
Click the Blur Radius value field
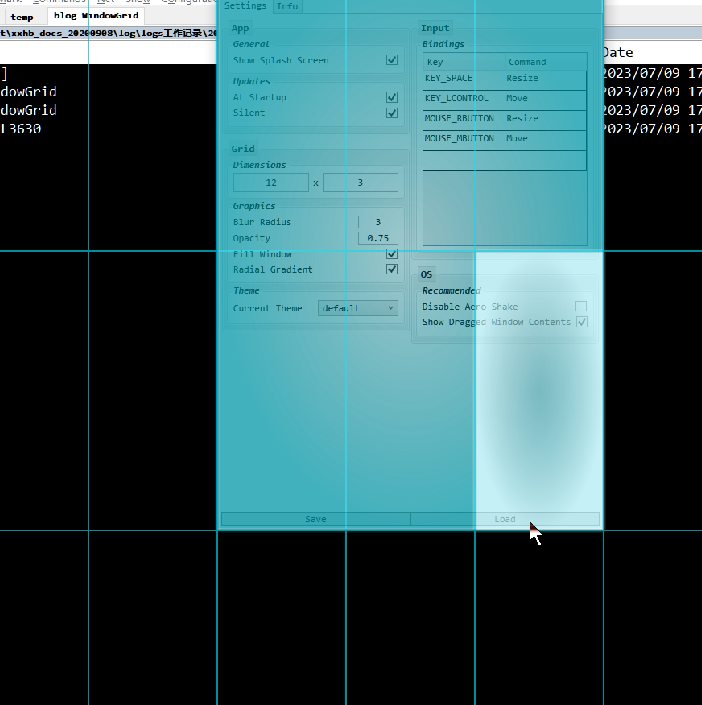tap(378, 222)
